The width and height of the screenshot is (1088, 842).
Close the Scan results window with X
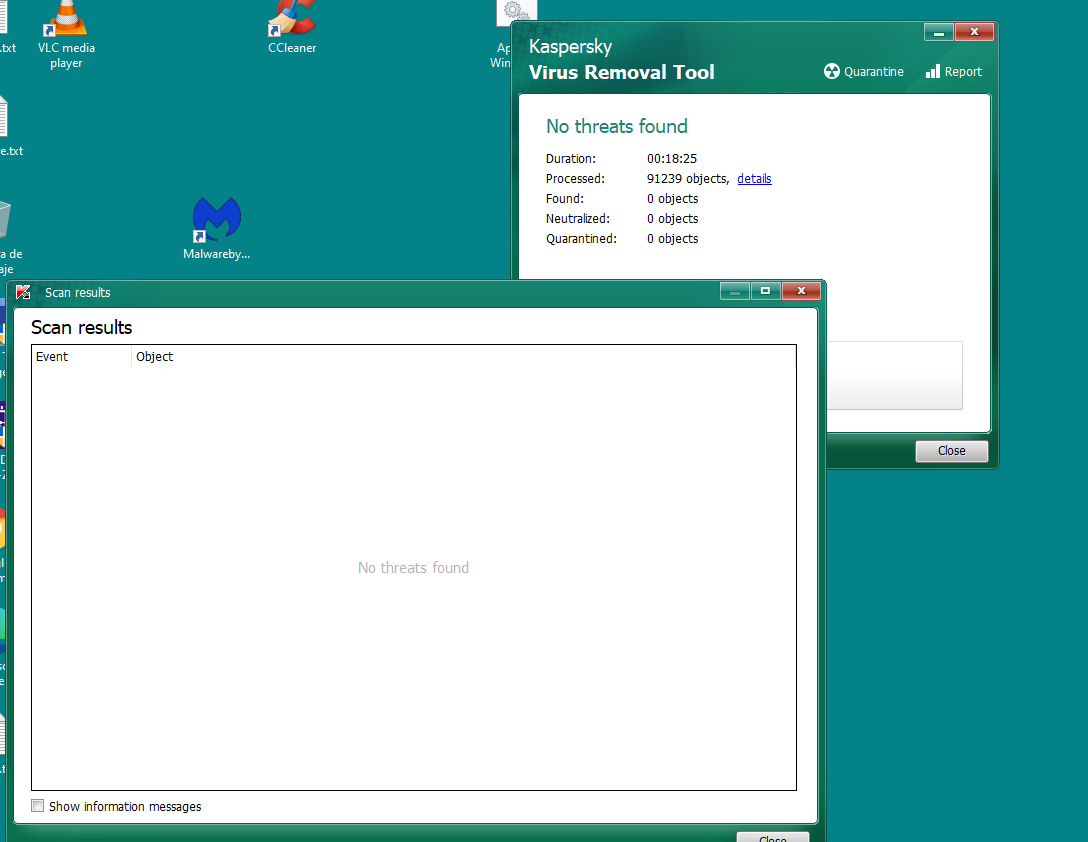pyautogui.click(x=801, y=292)
